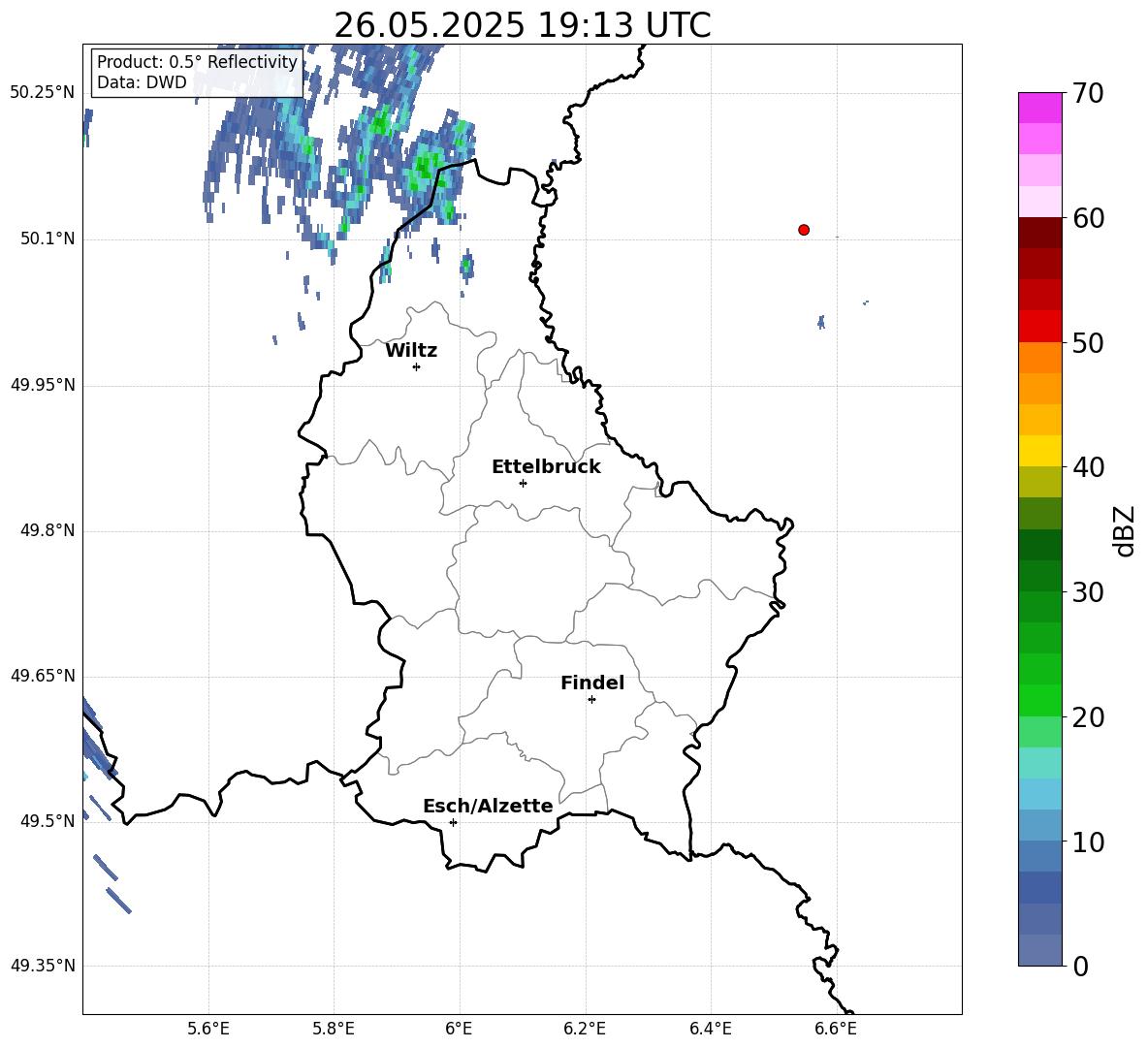Click the 0 tick label on colorbar
Image resolution: width=1148 pixels, height=1048 pixels.
[1081, 967]
